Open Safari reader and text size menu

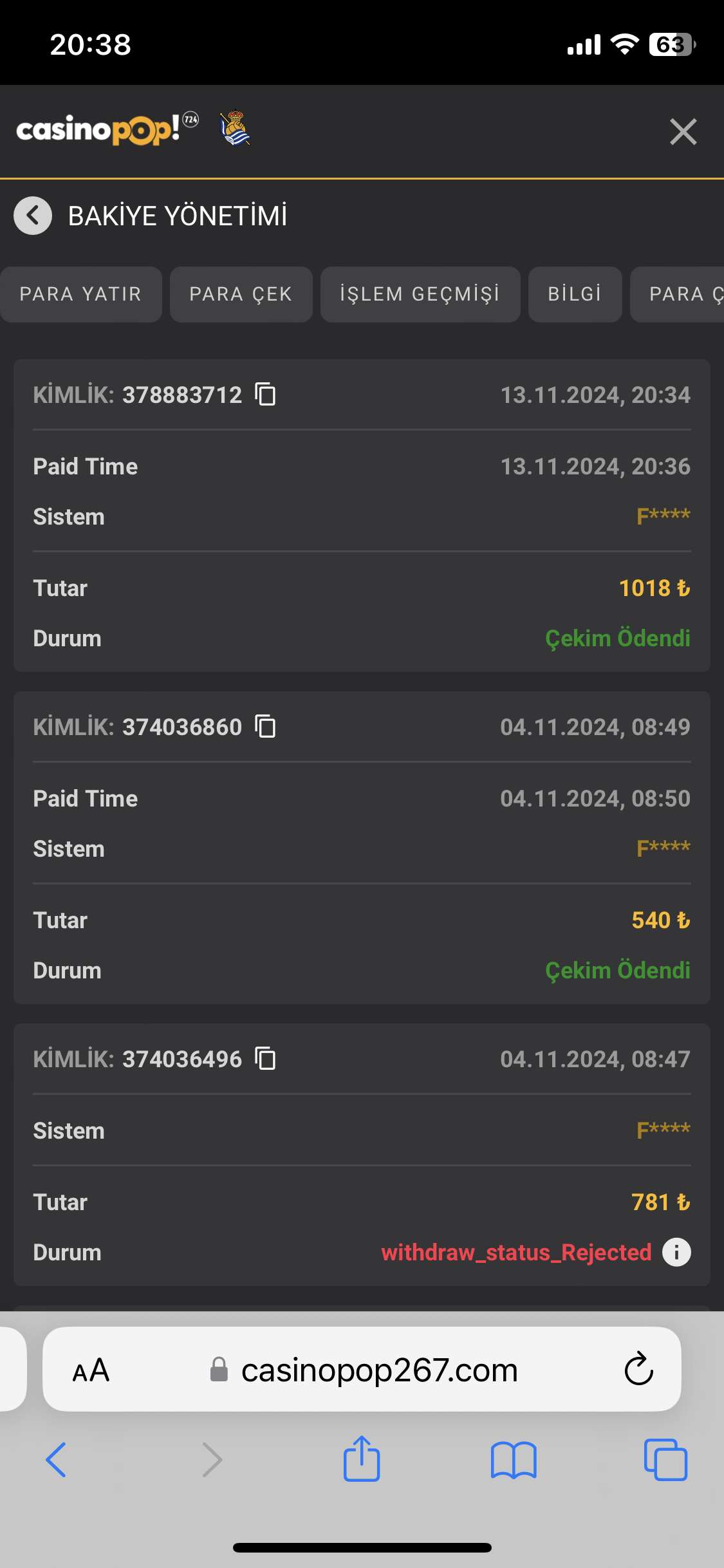pyautogui.click(x=91, y=1370)
